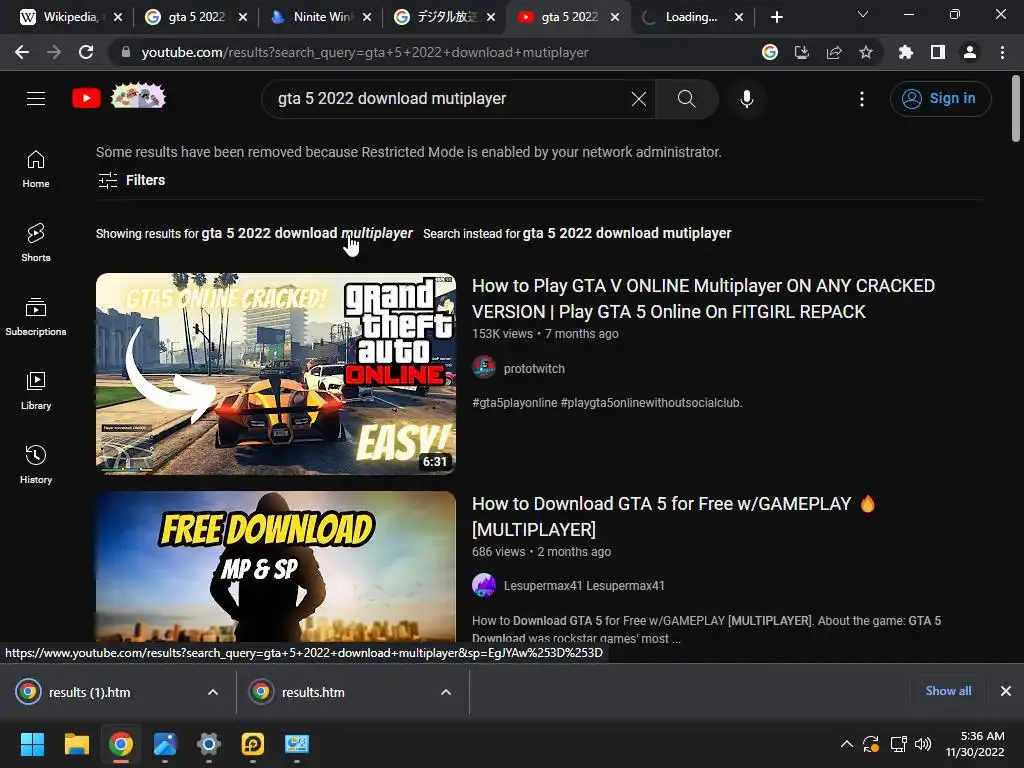Open Shorts in the sidebar
The width and height of the screenshot is (1024, 768).
click(36, 243)
